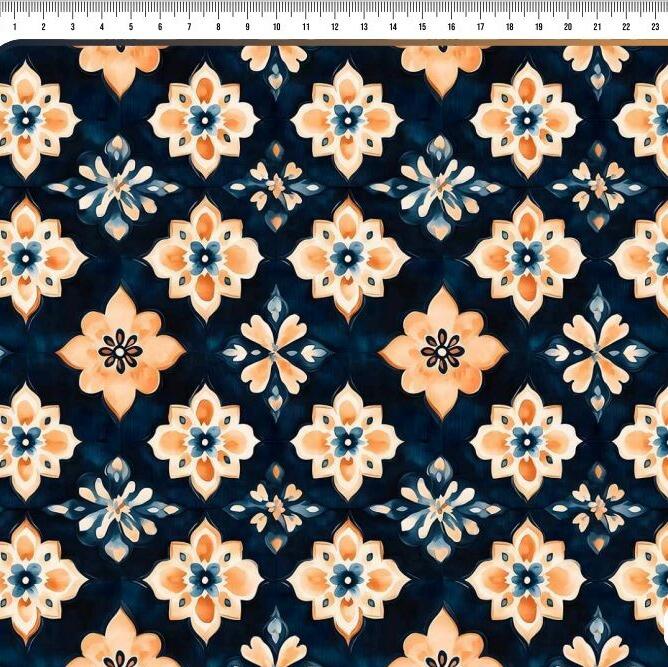Click ruler label "3"
Screen dimensions: 668x667
(72, 27)
